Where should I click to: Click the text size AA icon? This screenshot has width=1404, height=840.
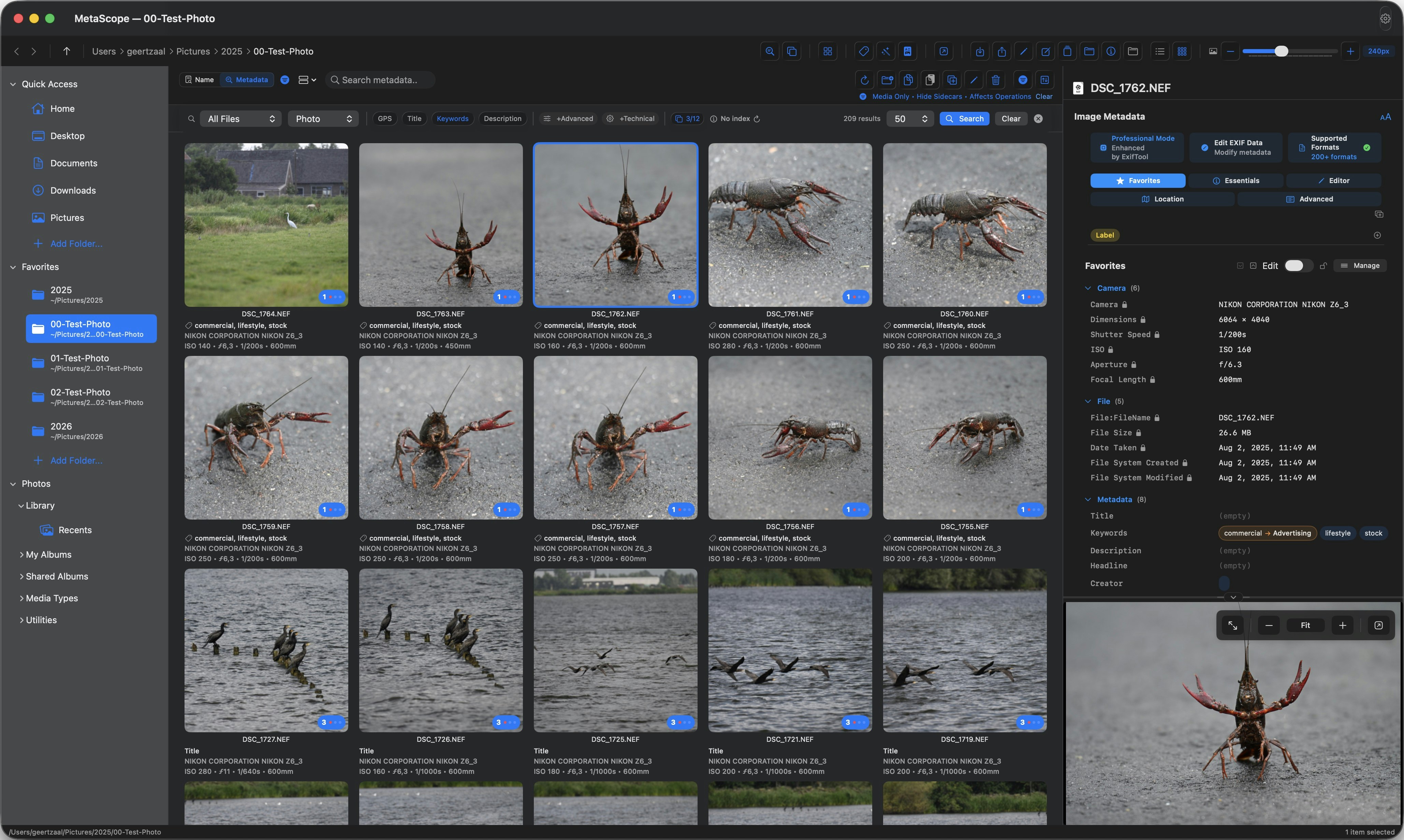tap(1385, 117)
